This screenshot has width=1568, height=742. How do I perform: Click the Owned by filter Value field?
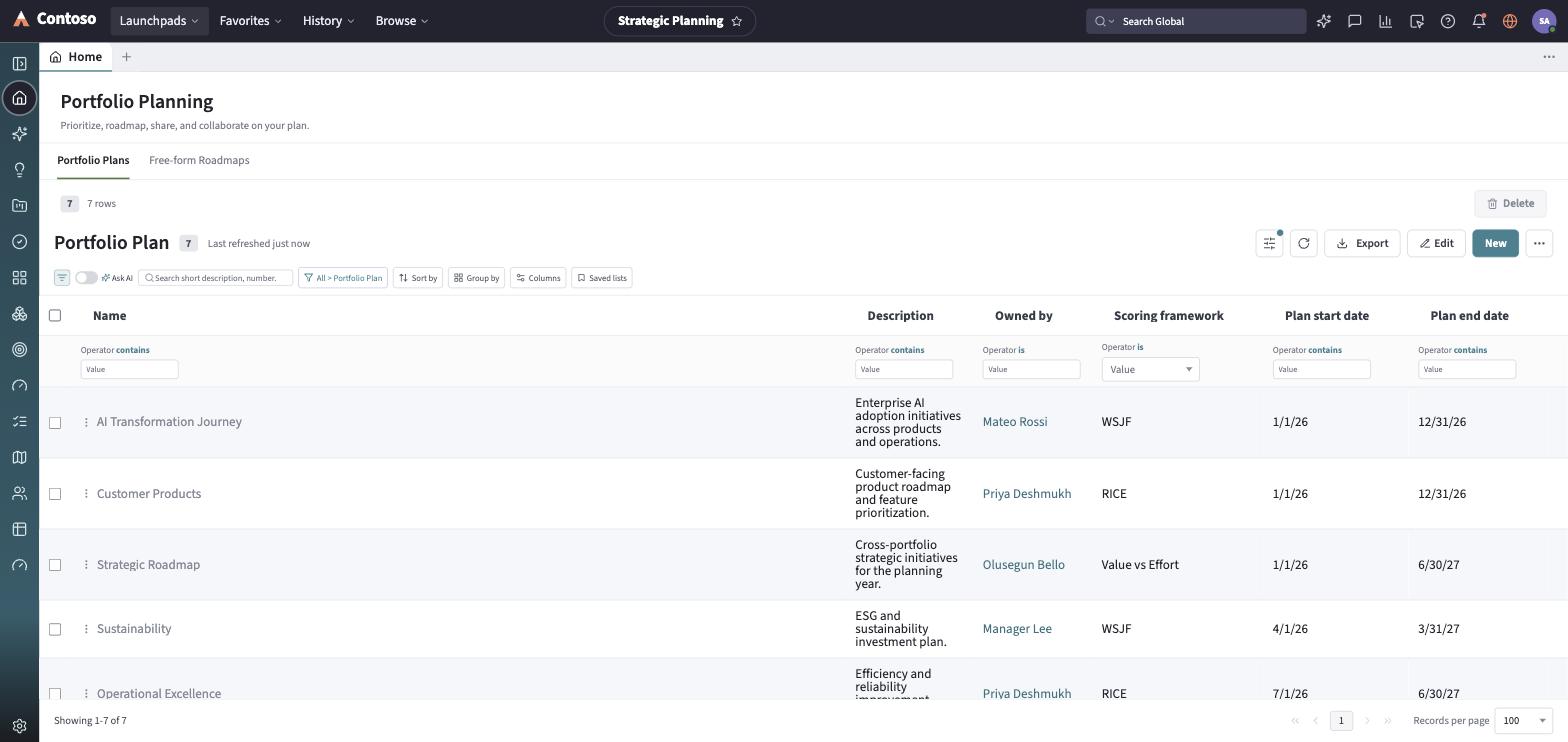click(x=1031, y=369)
